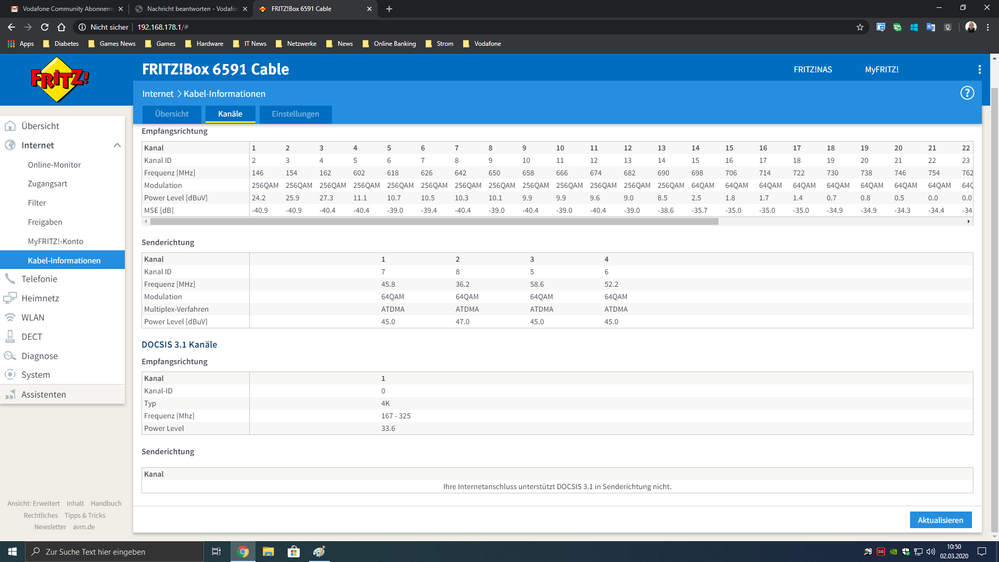999x562 pixels.
Task: Open a new browser tab with plus
Action: (389, 9)
